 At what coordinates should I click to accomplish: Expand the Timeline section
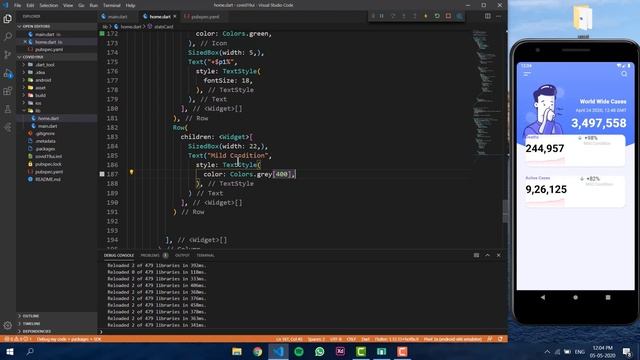[57, 324]
